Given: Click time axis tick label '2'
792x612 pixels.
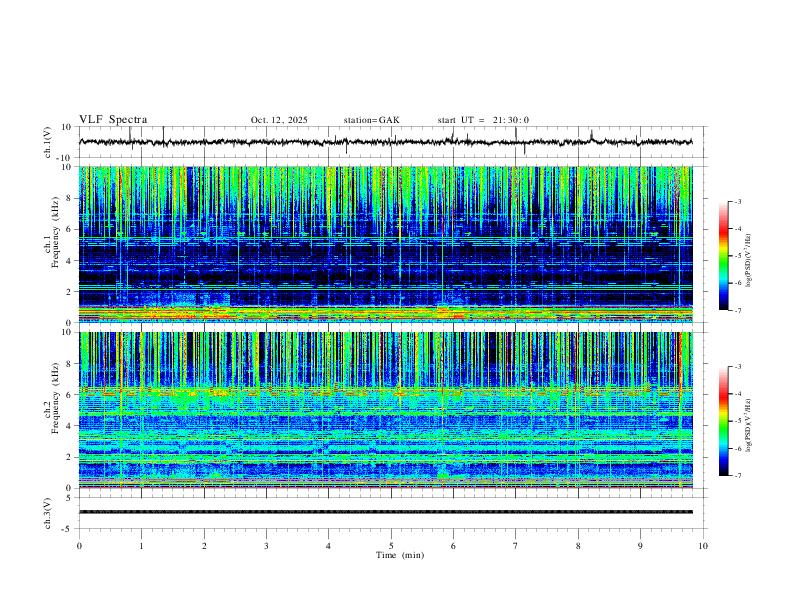Looking at the screenshot, I should (204, 546).
